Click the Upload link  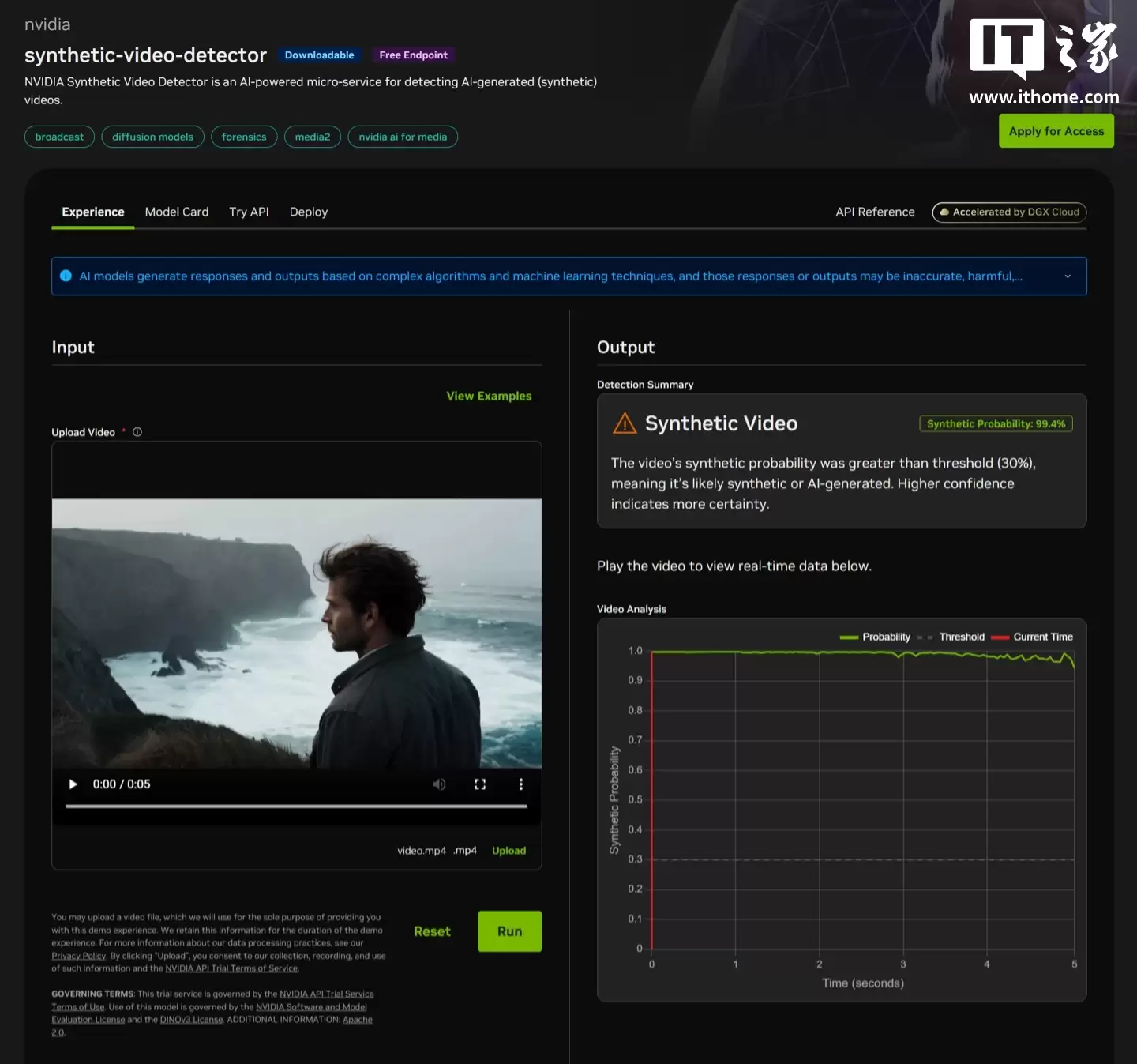(x=509, y=851)
